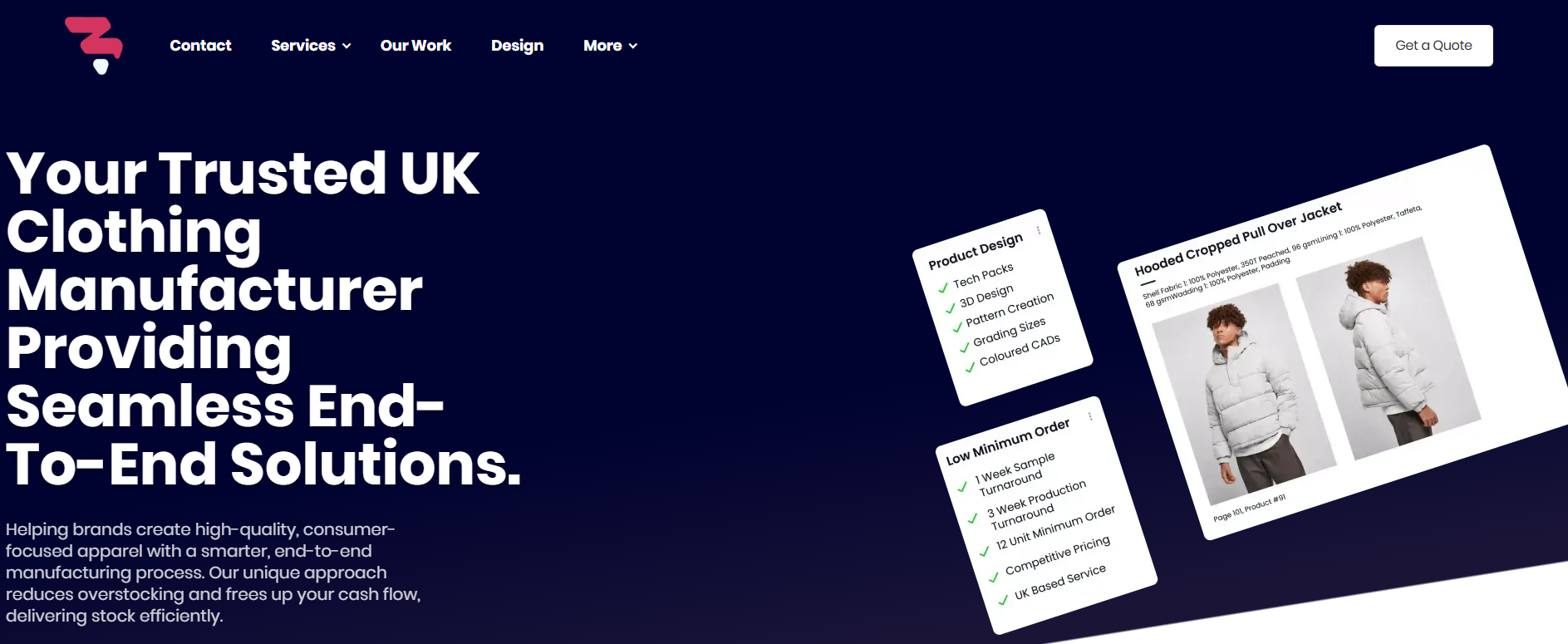Click the green checkmark beside 3D Design

pyautogui.click(x=950, y=308)
